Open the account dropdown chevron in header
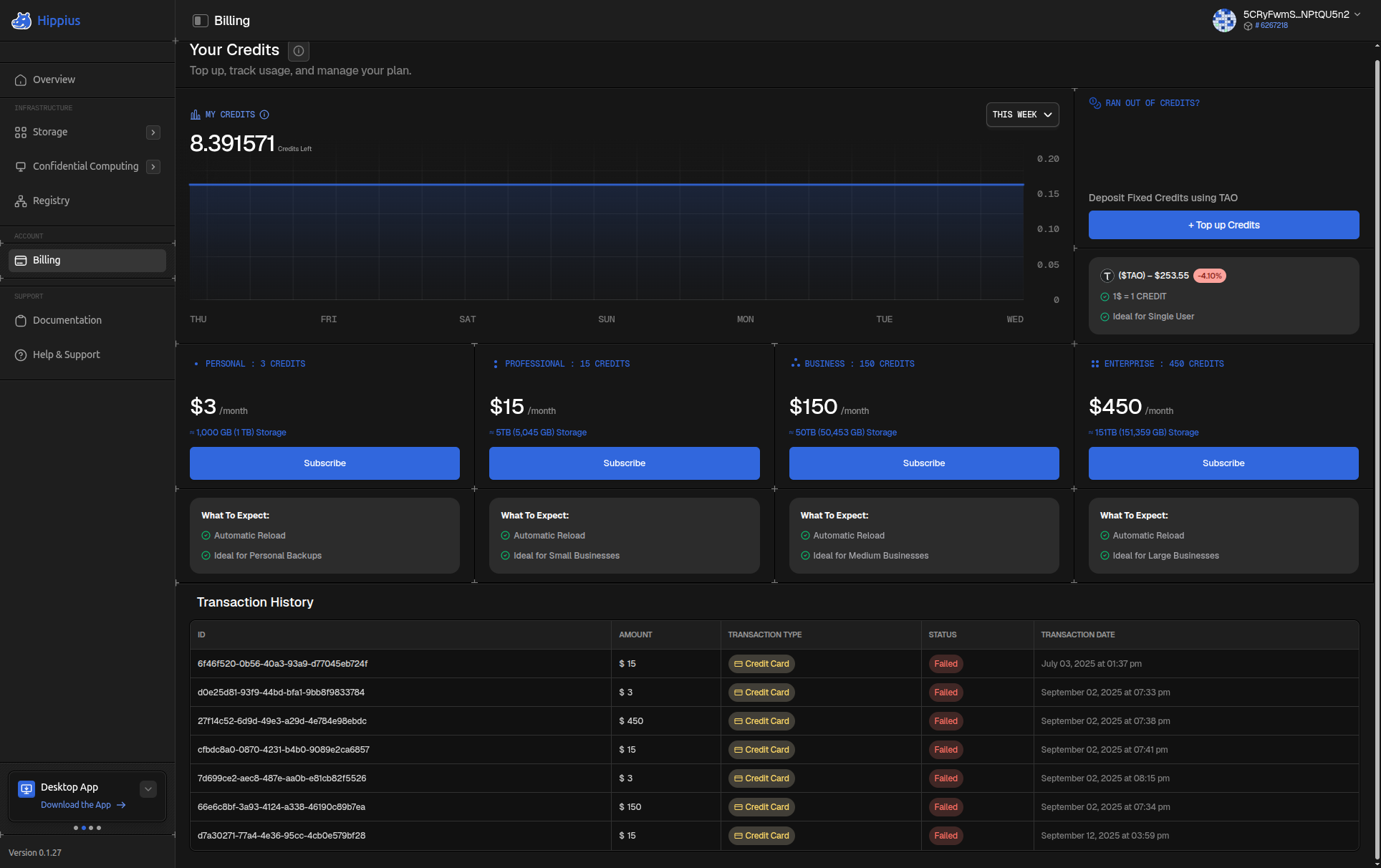The image size is (1381, 868). coord(1357,14)
